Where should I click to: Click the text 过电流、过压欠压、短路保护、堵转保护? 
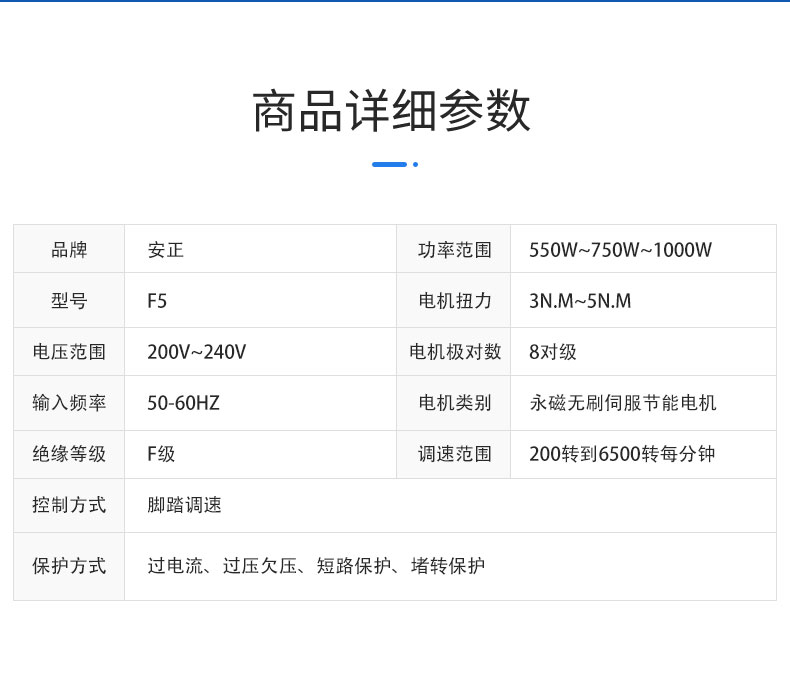coord(316,566)
